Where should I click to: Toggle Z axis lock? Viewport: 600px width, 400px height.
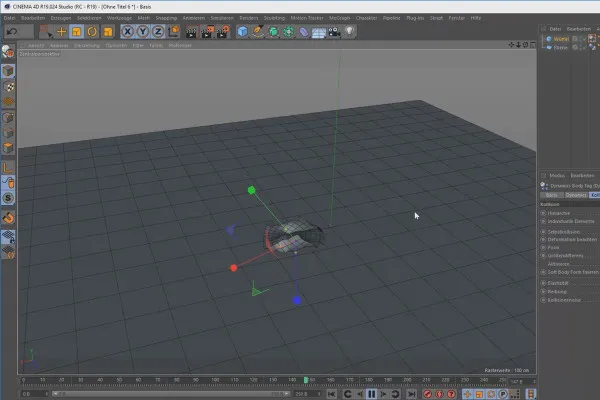point(158,32)
